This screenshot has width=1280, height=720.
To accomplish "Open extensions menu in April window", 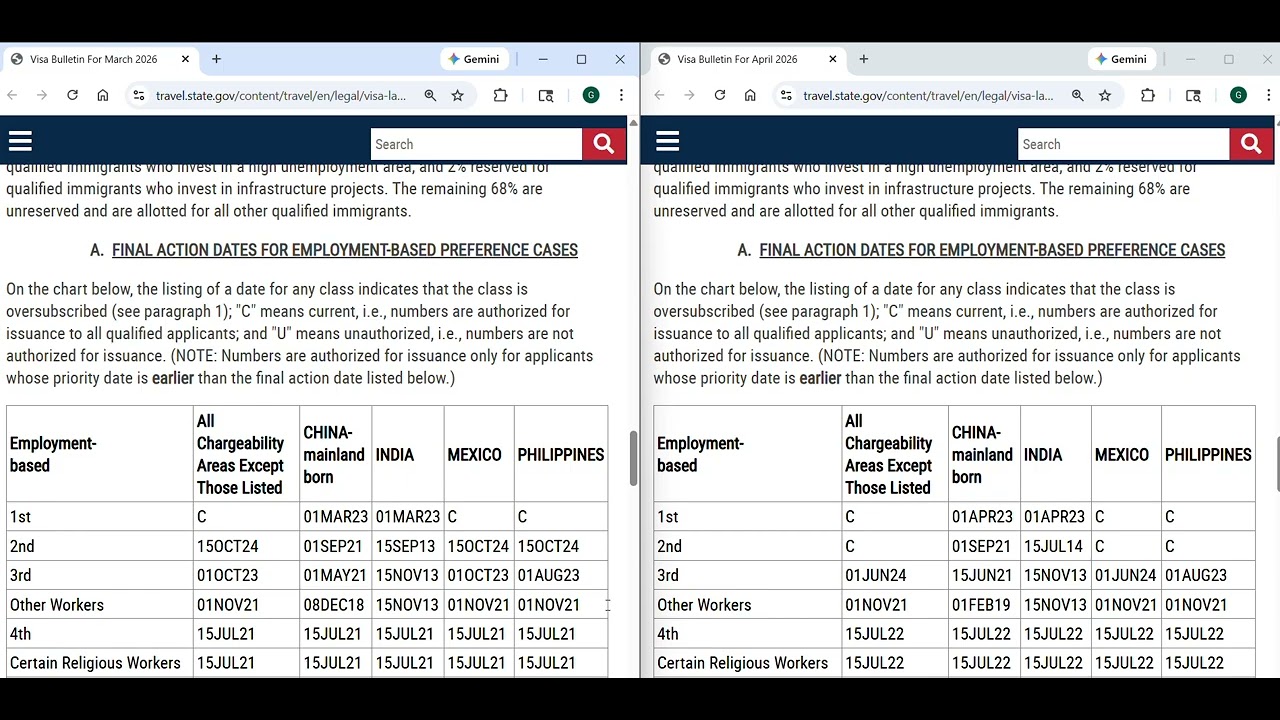I will point(1147,95).
